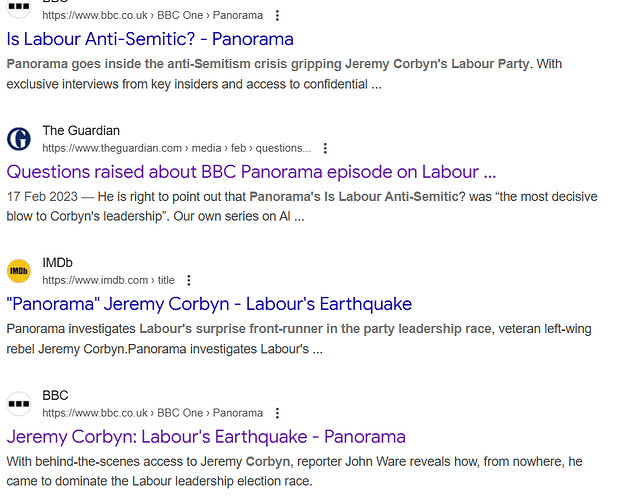Image resolution: width=632 pixels, height=500 pixels.
Task: Click the theguardian.com breadcrumb URL
Action: 176,148
